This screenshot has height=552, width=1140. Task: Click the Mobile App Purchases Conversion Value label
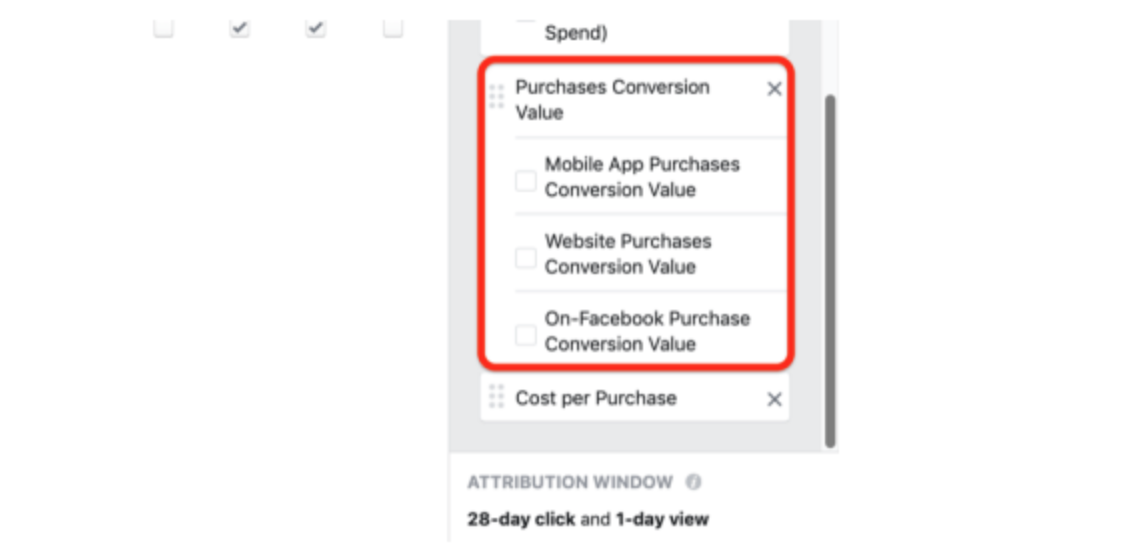[642, 177]
